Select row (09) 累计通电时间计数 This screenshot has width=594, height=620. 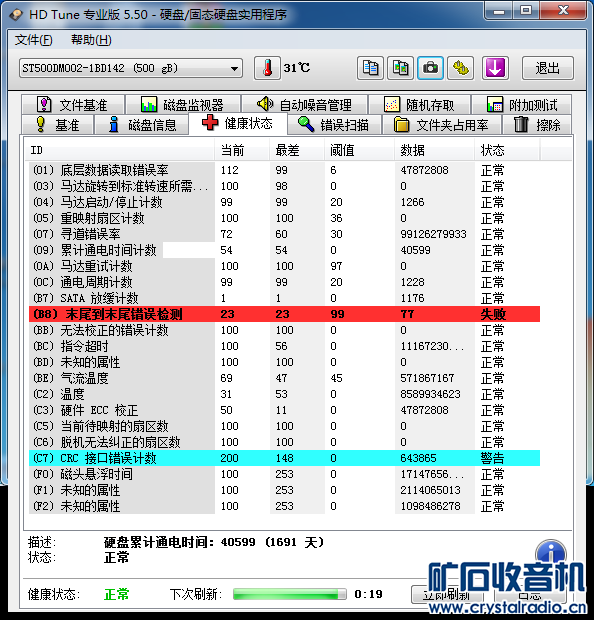point(284,250)
